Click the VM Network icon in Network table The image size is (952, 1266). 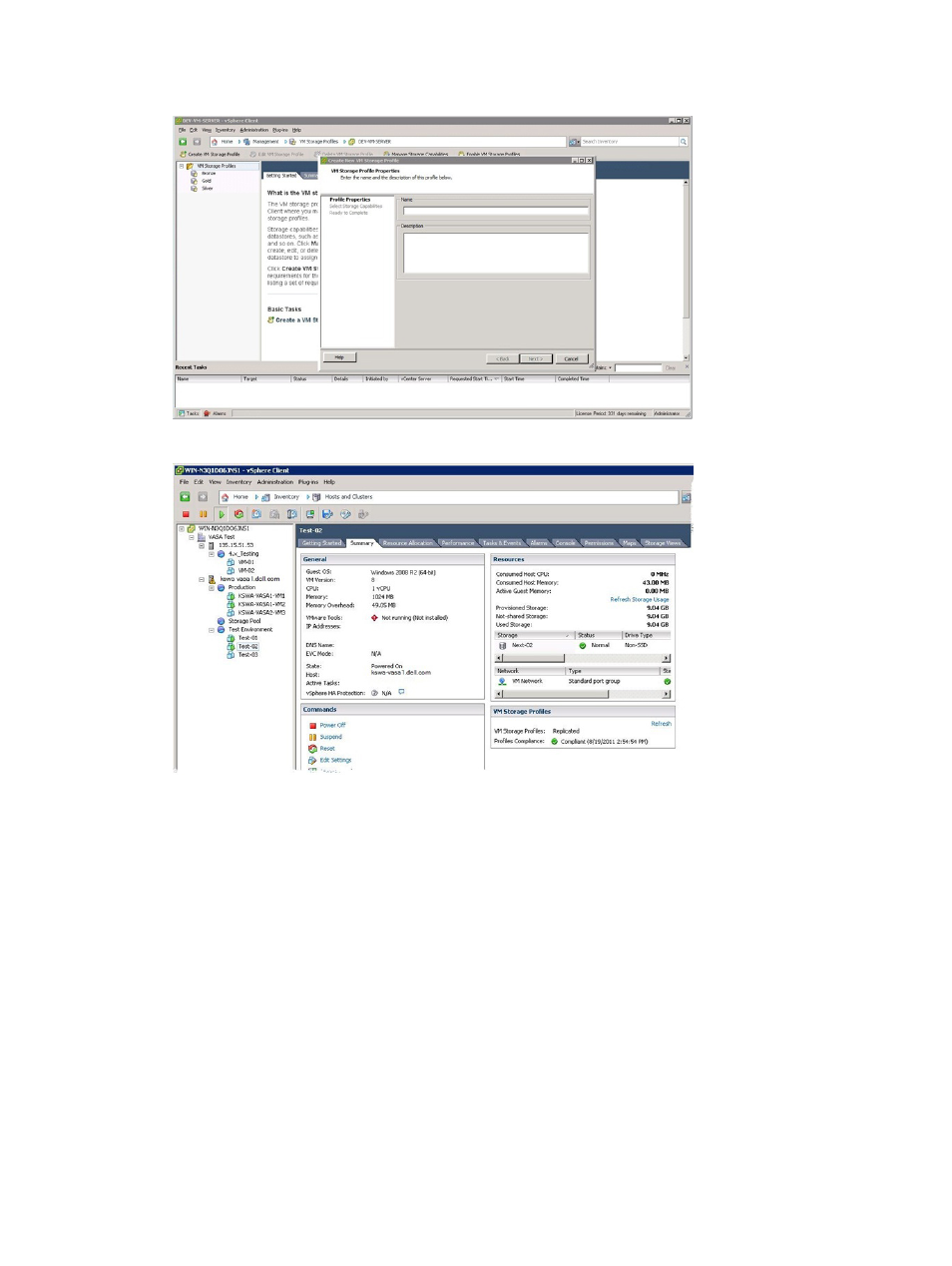502,681
